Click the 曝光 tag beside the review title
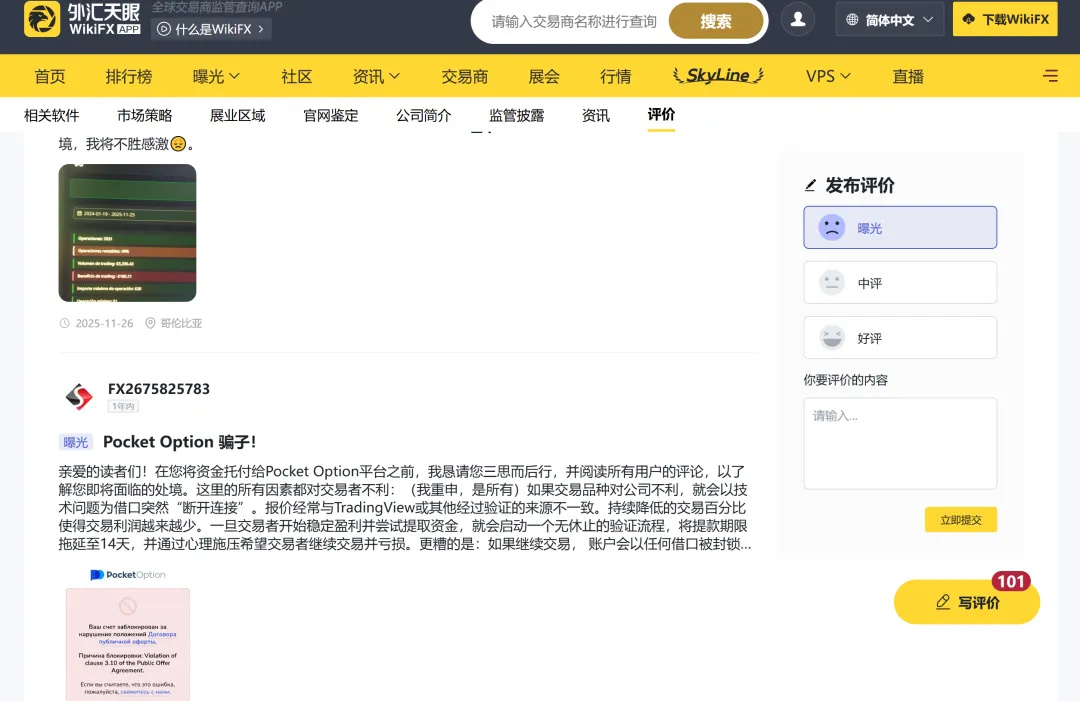This screenshot has width=1080, height=701. click(76, 442)
